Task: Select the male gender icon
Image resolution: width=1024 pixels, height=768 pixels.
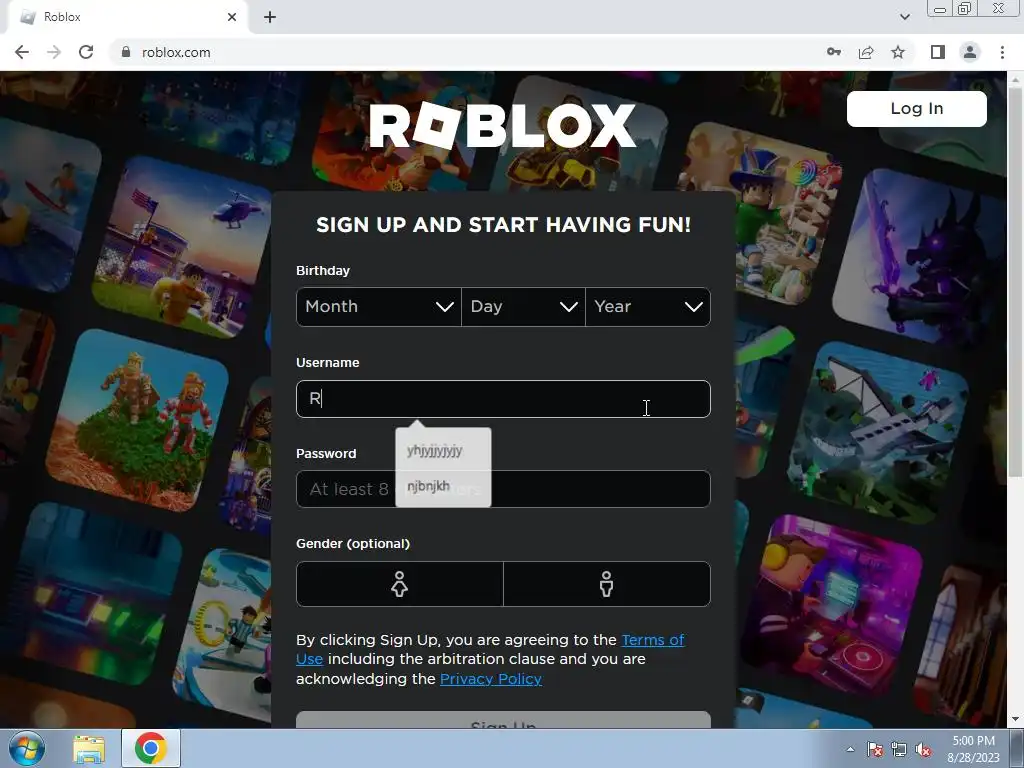Action: (x=607, y=584)
